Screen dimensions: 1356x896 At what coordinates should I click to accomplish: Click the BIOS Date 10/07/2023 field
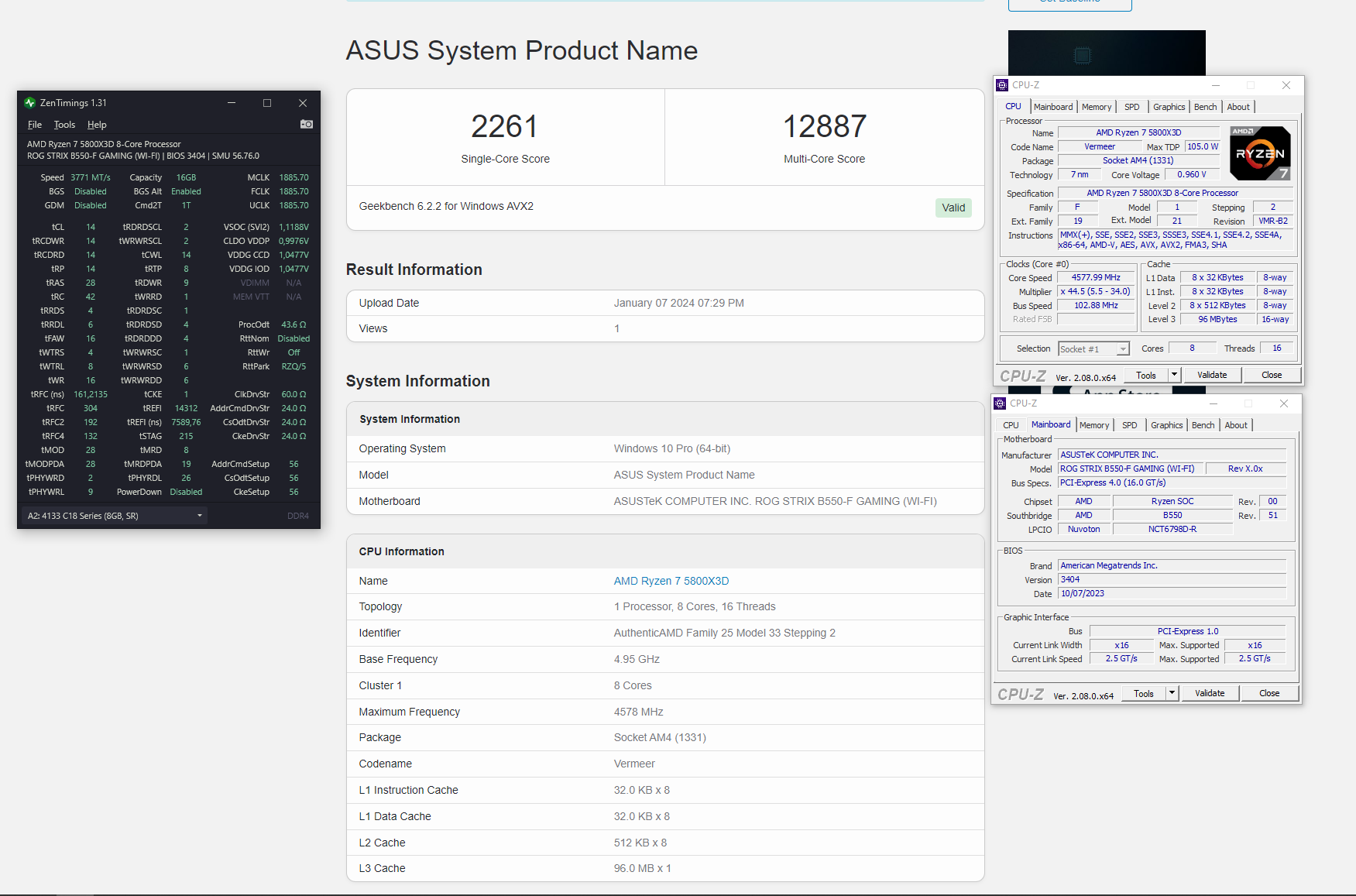tap(1172, 593)
